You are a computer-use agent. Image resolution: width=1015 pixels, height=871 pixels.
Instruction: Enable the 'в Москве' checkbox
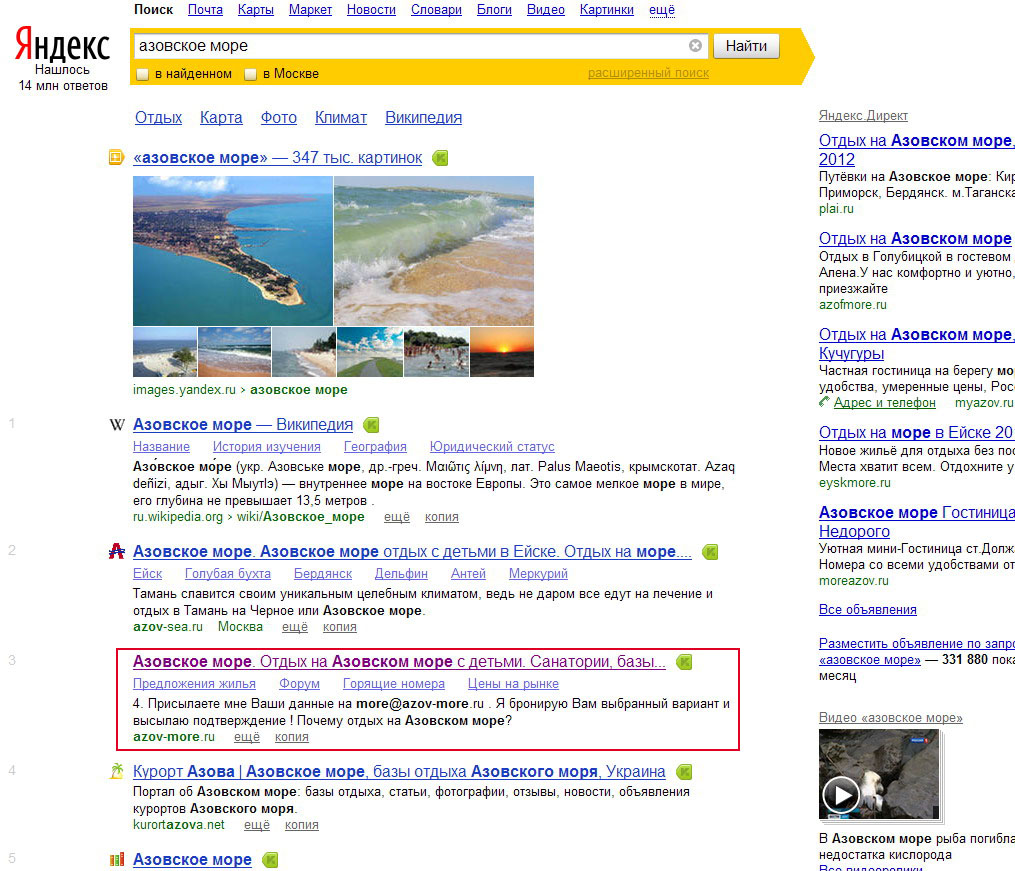(251, 74)
